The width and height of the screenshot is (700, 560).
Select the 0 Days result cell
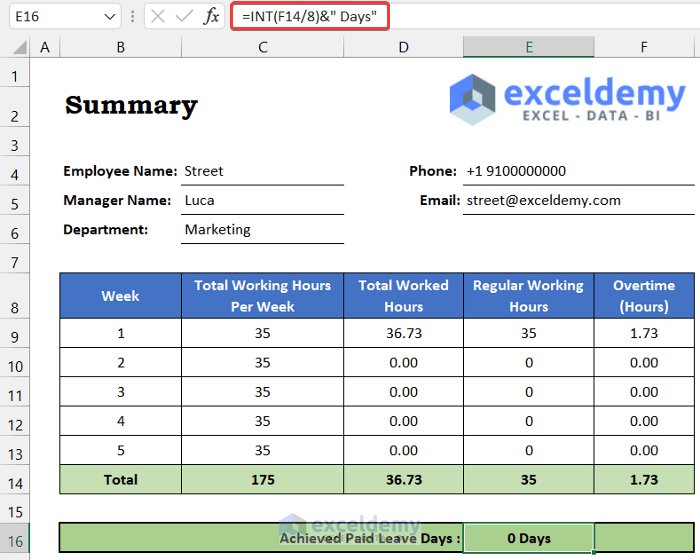coord(529,538)
